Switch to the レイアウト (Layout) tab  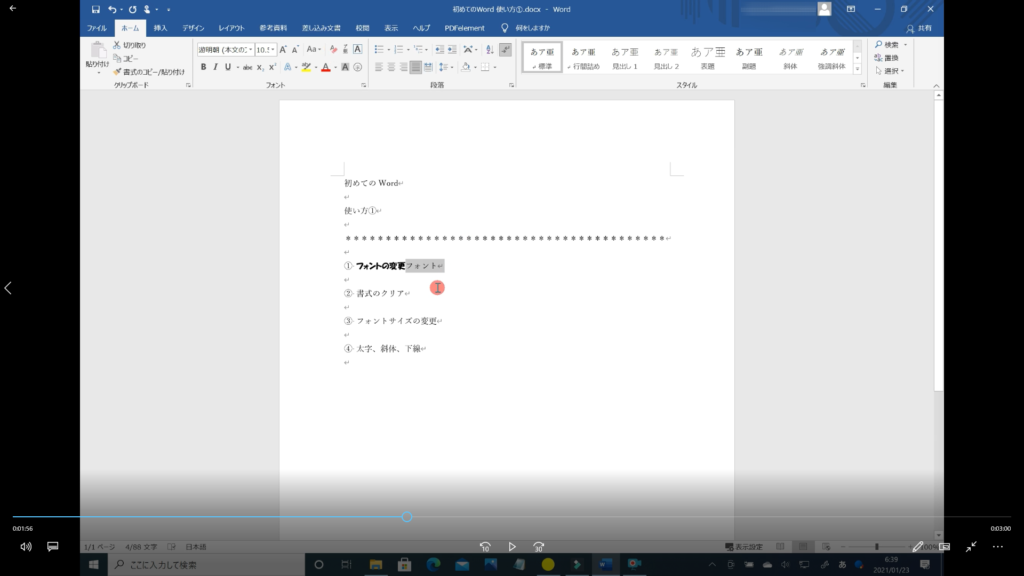tap(231, 28)
